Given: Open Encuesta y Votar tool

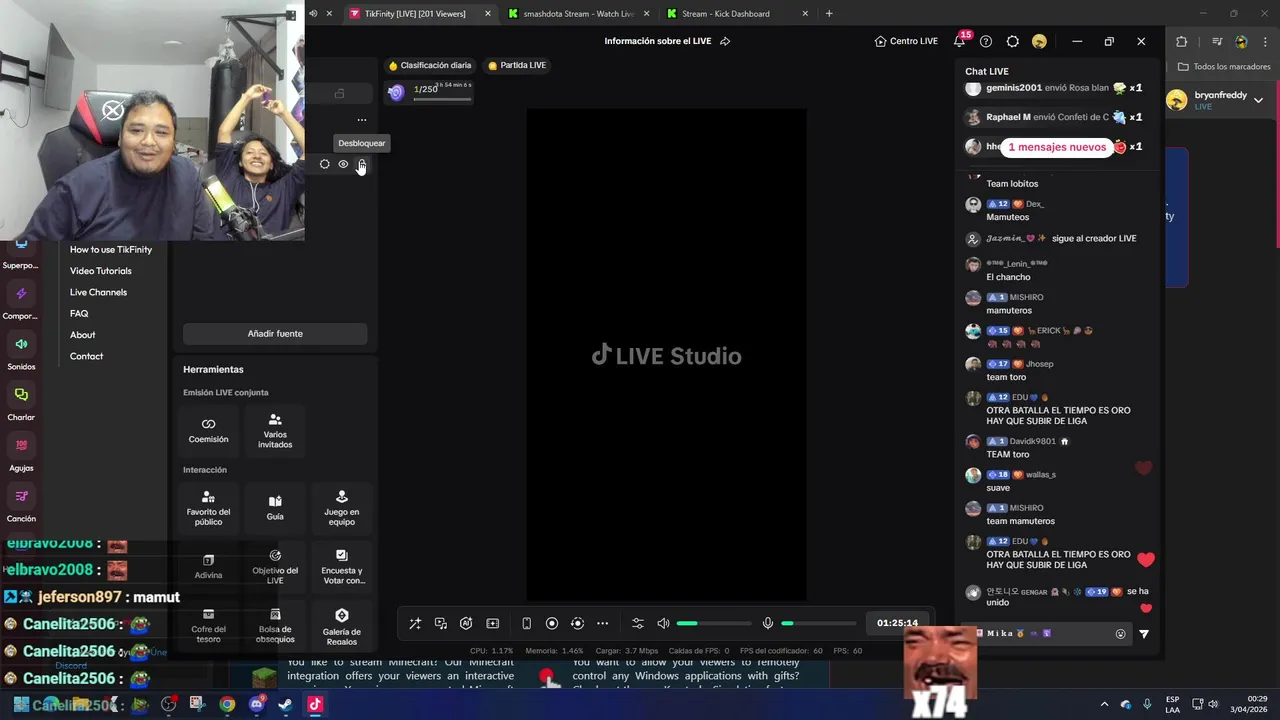Looking at the screenshot, I should pyautogui.click(x=342, y=567).
